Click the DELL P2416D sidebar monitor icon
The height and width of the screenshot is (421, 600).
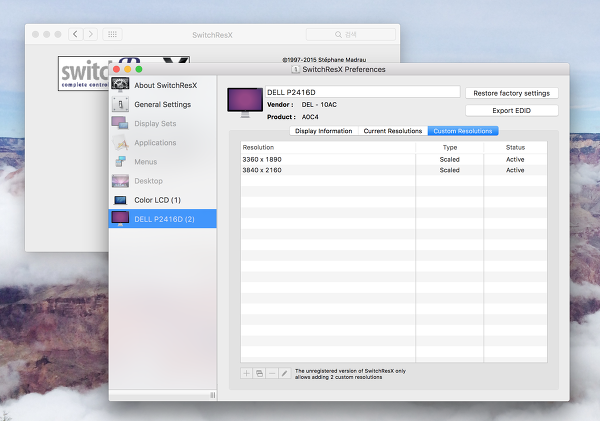pyautogui.click(x=120, y=219)
